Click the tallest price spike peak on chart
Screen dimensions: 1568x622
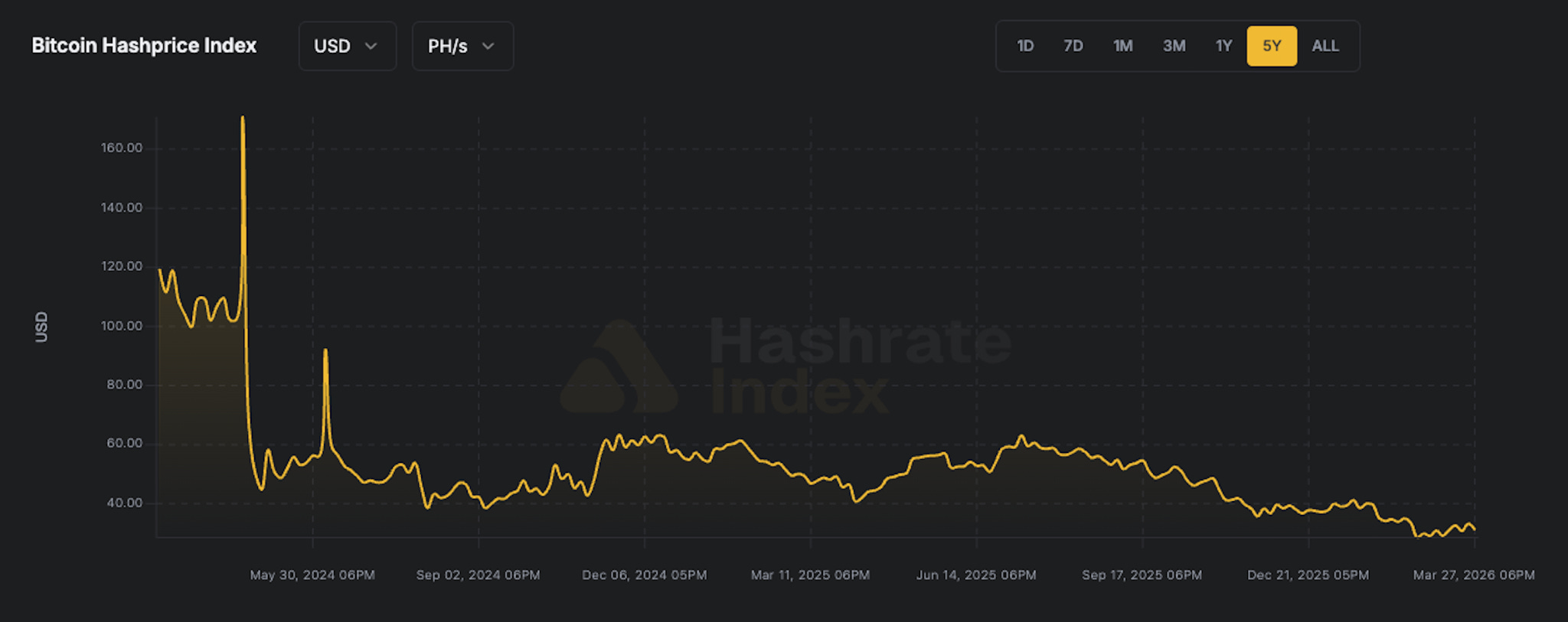pos(243,118)
